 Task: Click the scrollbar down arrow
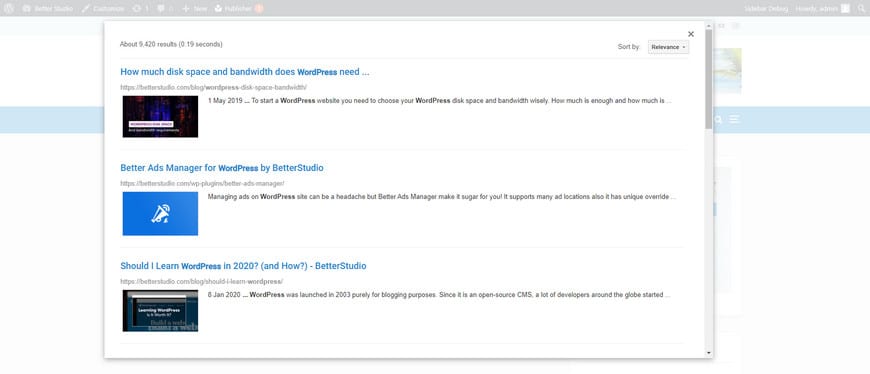pyautogui.click(x=709, y=353)
